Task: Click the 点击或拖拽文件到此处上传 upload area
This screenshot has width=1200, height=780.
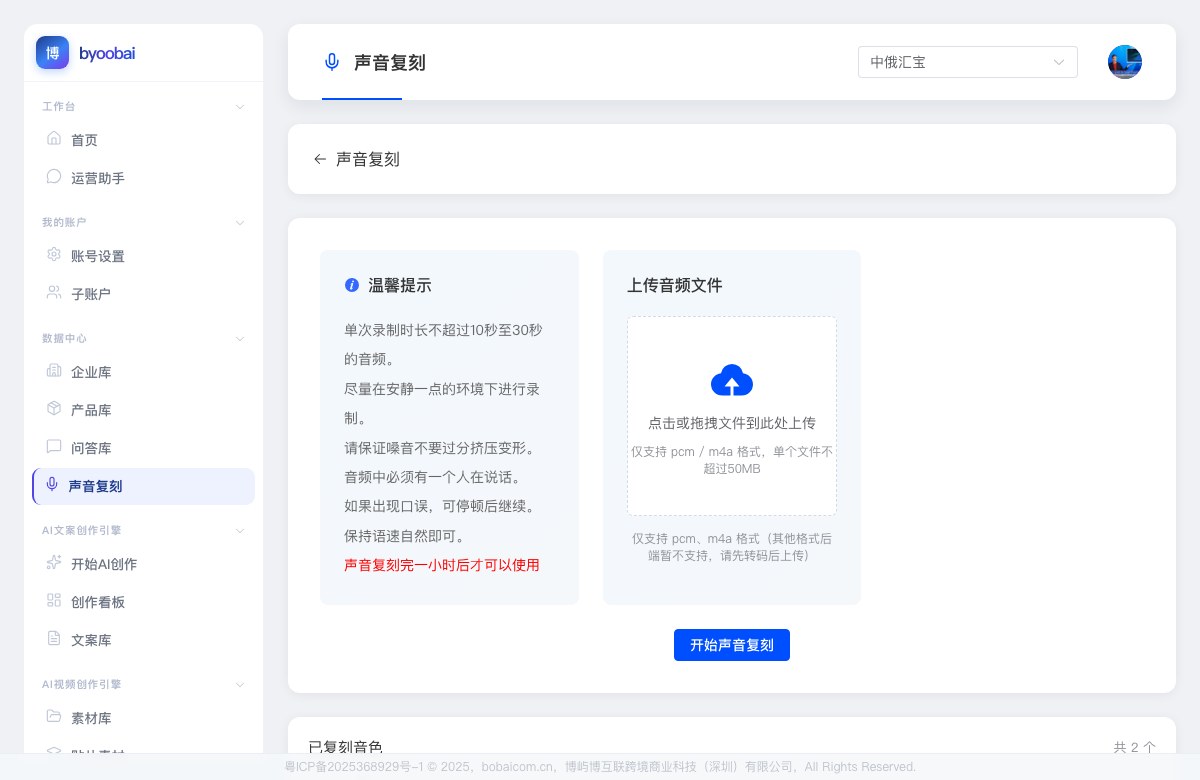Action: [732, 416]
